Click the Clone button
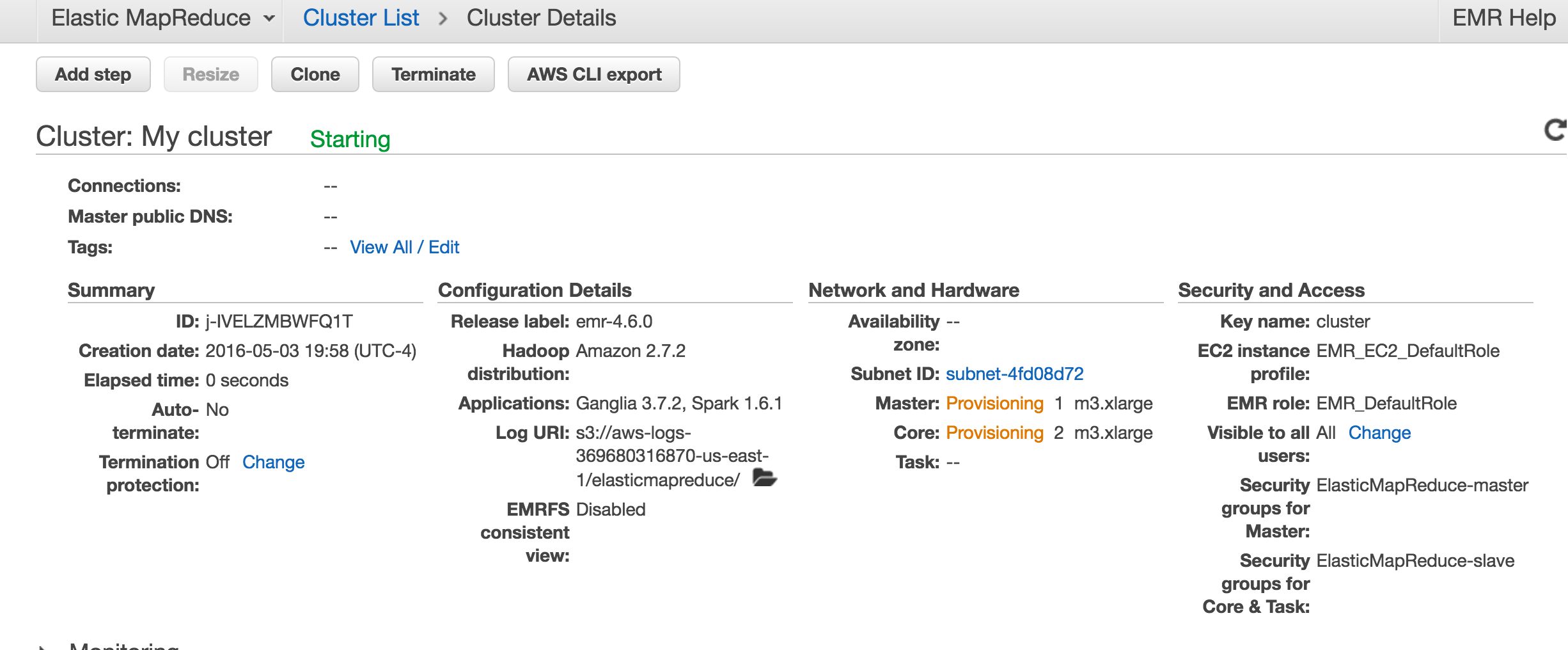This screenshot has height=650, width=1568. pyautogui.click(x=315, y=74)
